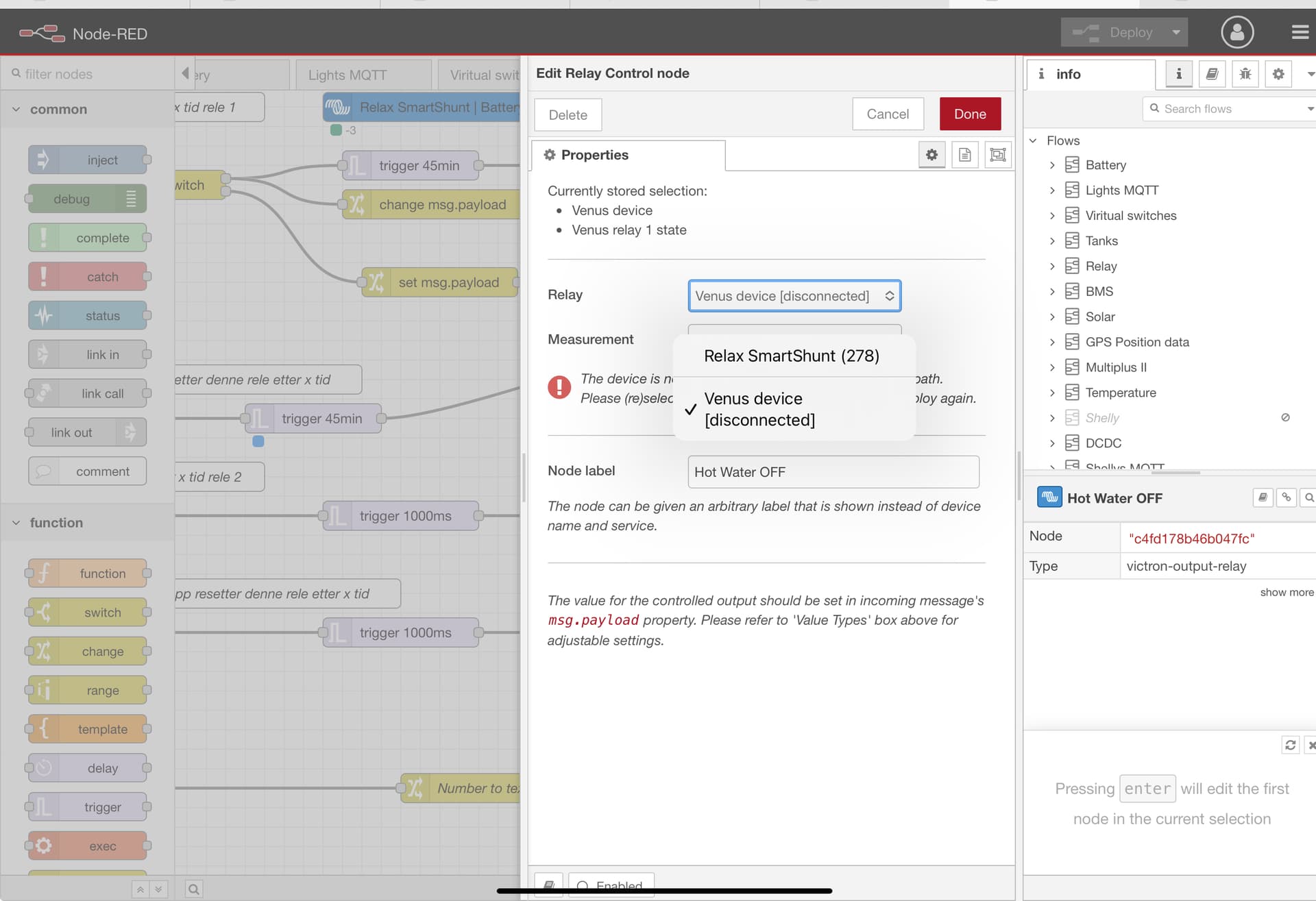The image size is (1316, 901).
Task: Click the node description document icon
Action: (964, 155)
